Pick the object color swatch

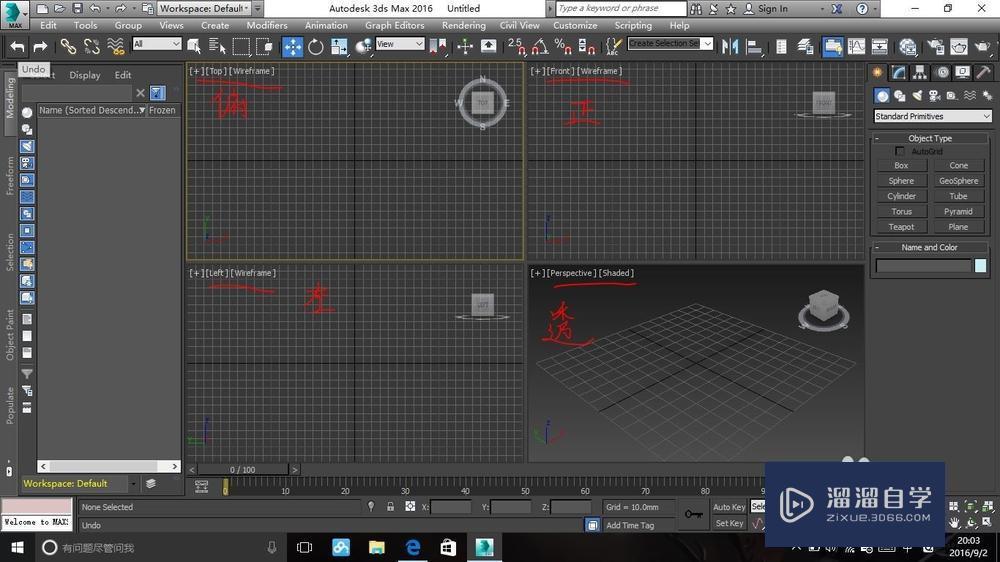tap(980, 266)
